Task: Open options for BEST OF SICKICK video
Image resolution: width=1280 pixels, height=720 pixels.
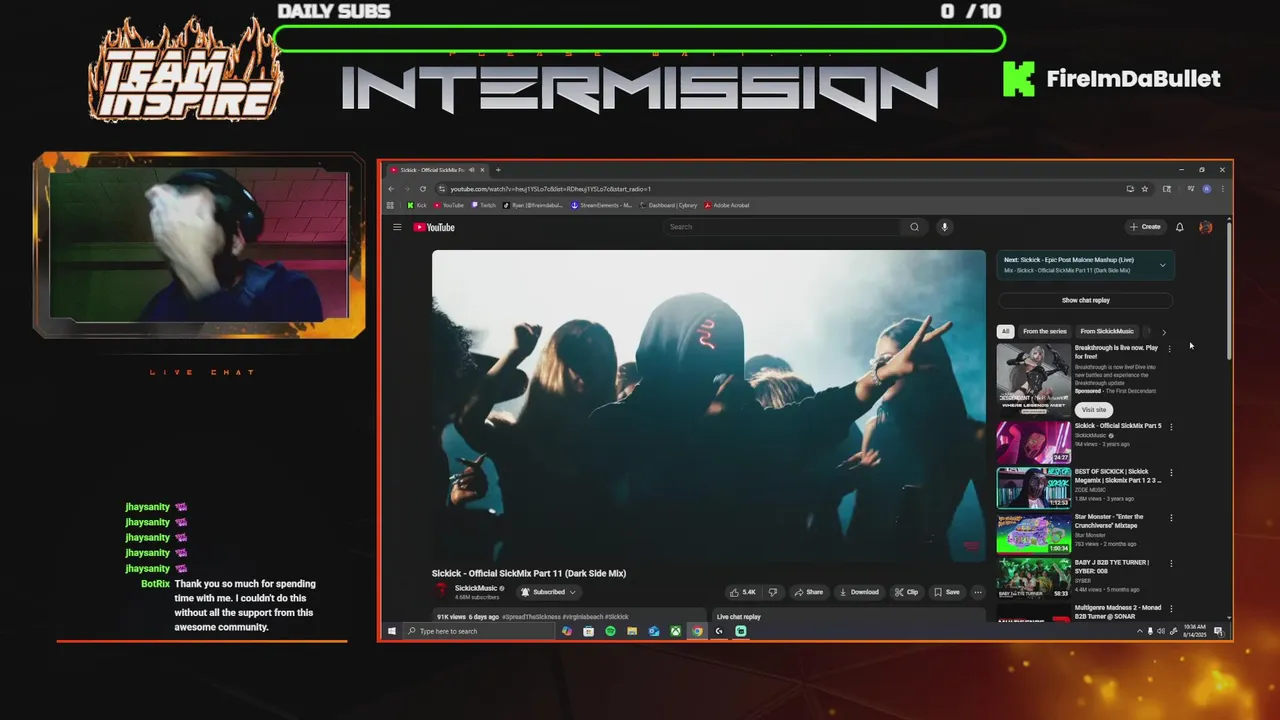Action: 1171,473
